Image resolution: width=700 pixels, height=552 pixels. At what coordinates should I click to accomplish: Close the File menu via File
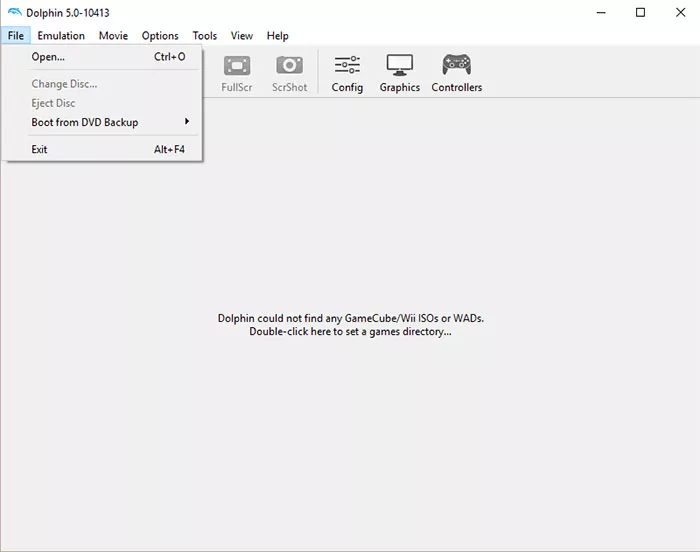16,35
